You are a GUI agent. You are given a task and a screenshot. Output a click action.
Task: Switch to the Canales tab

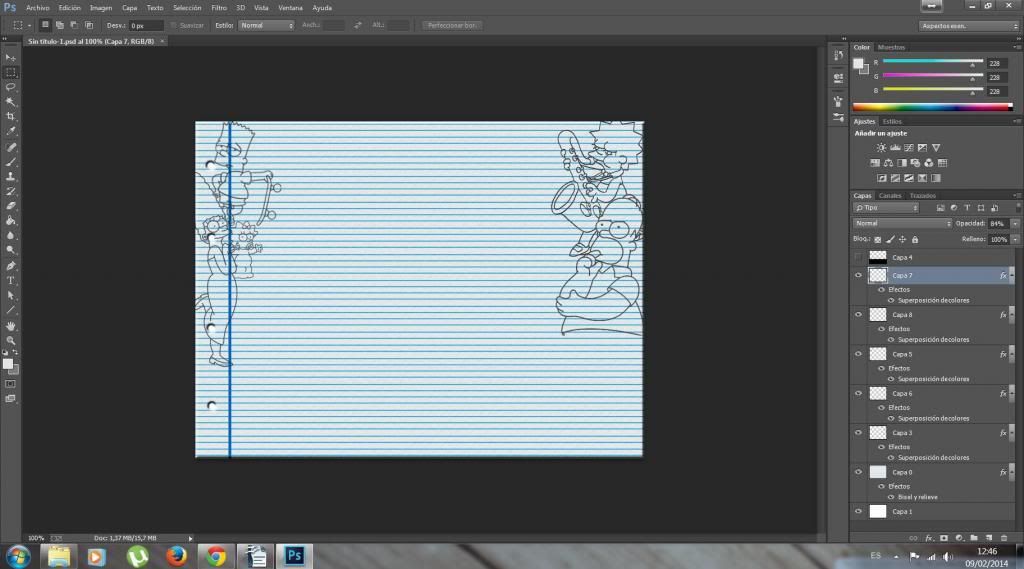[x=889, y=195]
